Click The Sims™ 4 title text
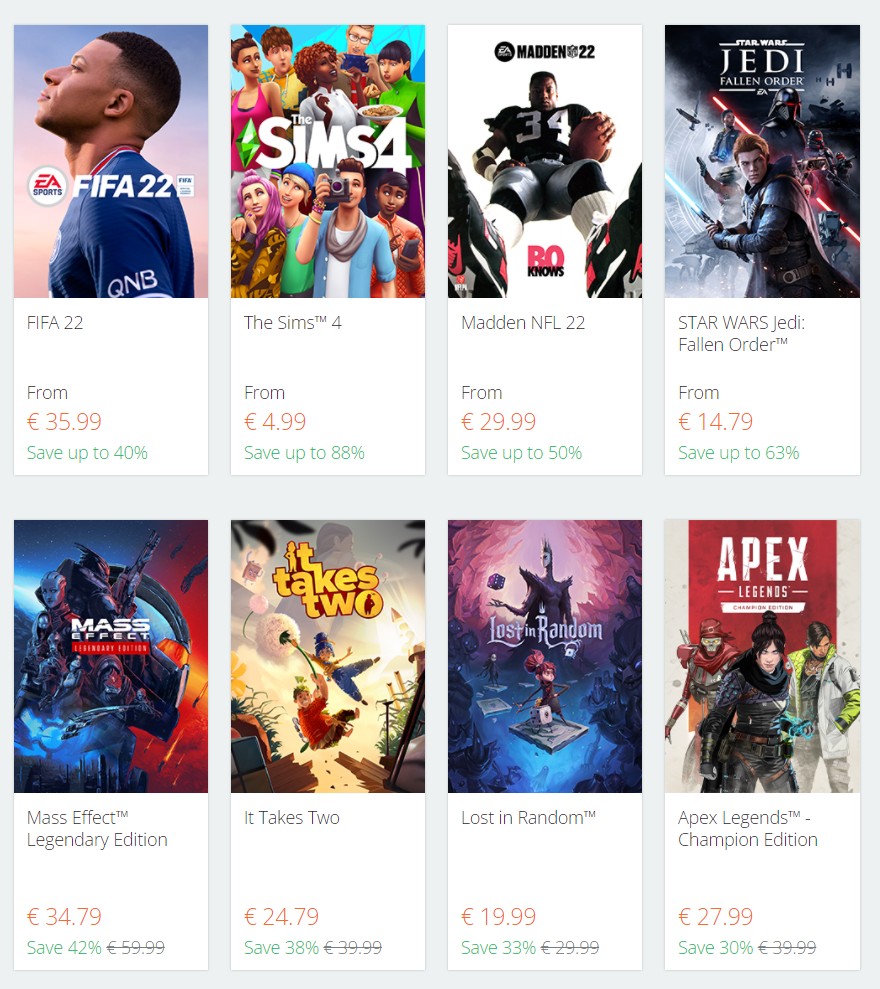 click(293, 323)
